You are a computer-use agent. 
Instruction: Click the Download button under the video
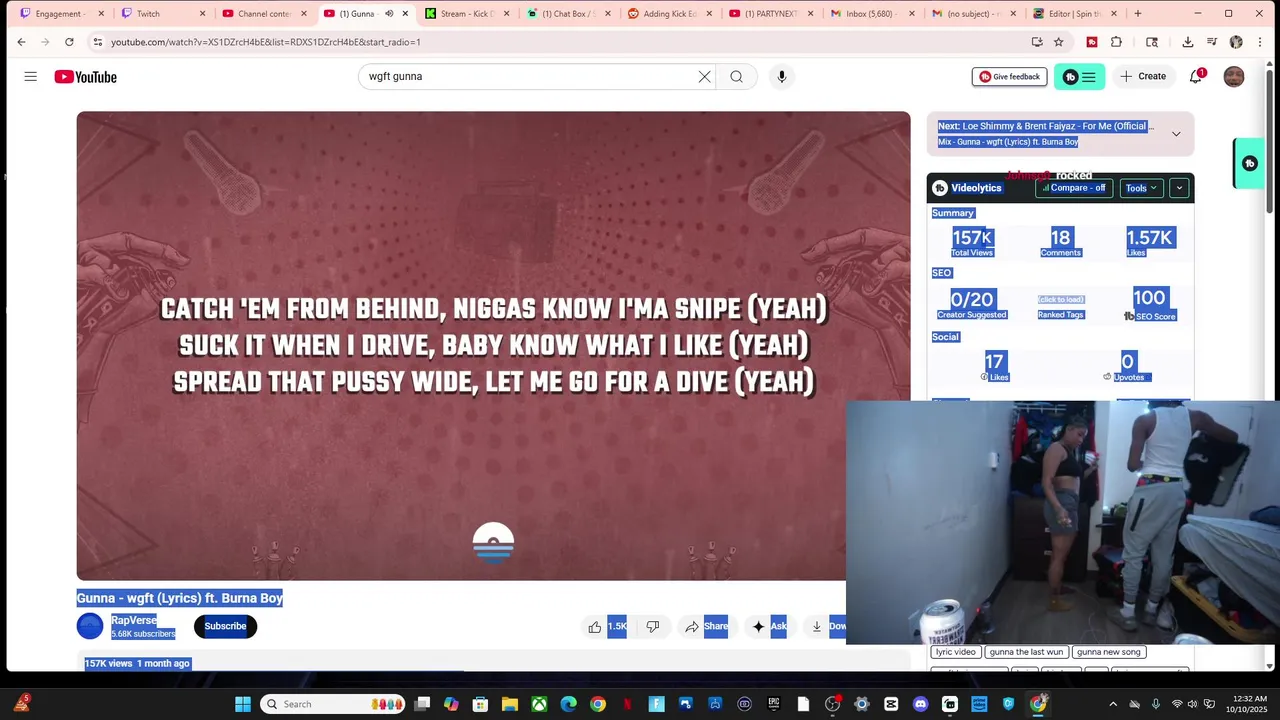point(826,627)
